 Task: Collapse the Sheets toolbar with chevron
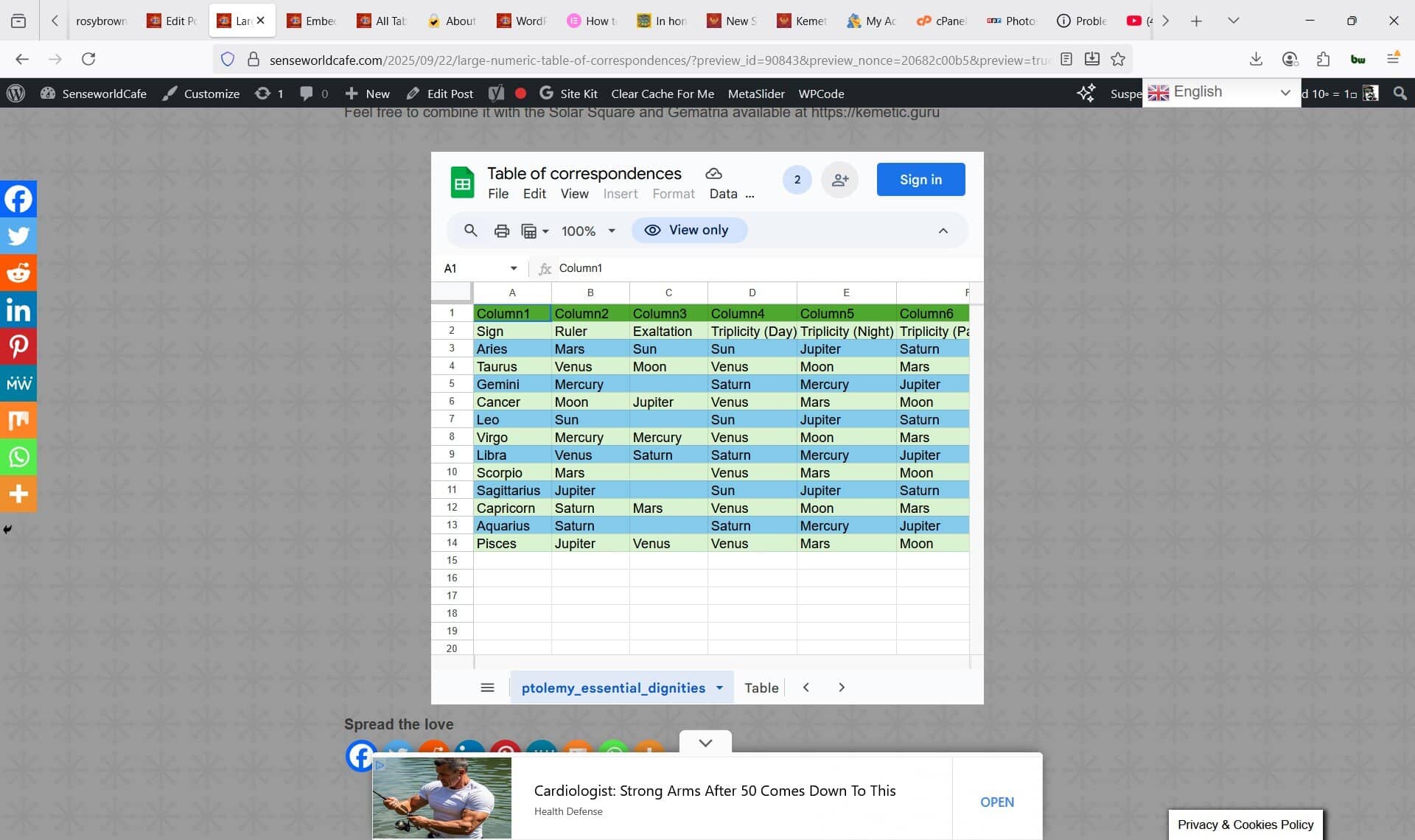[x=943, y=231]
